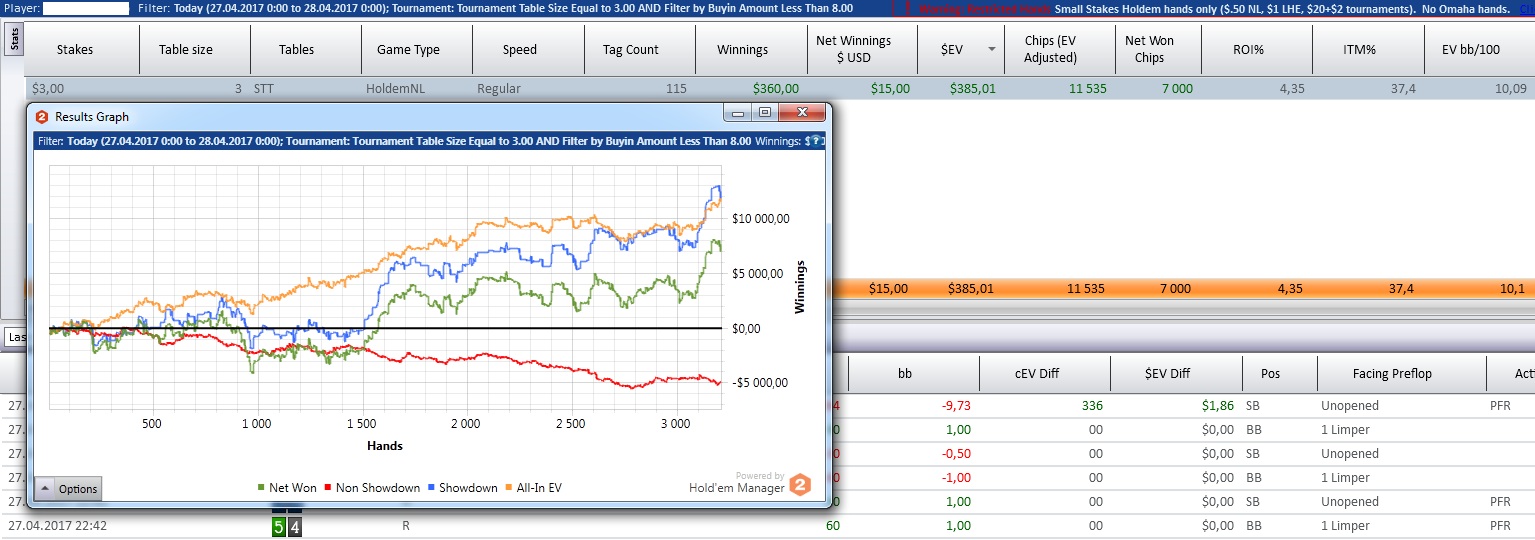Viewport: 1535px width, 540px height.
Task: Click the help question mark icon in graph
Action: point(817,142)
